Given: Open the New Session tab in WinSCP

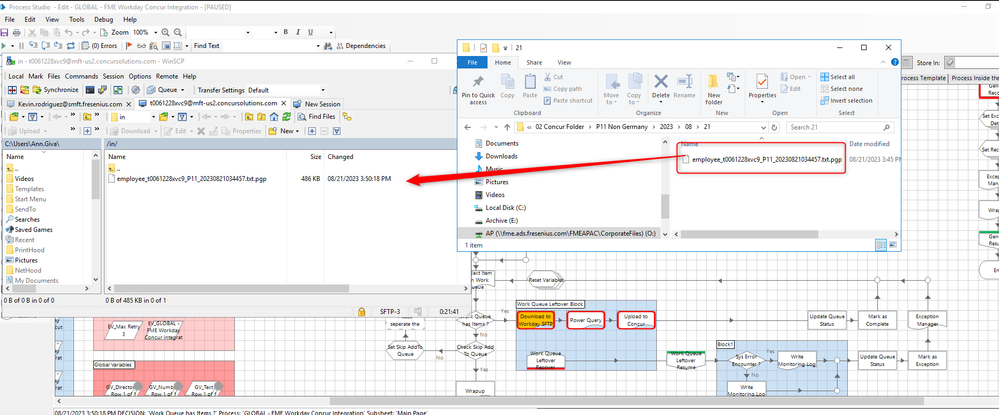Looking at the screenshot, I should pos(316,104).
